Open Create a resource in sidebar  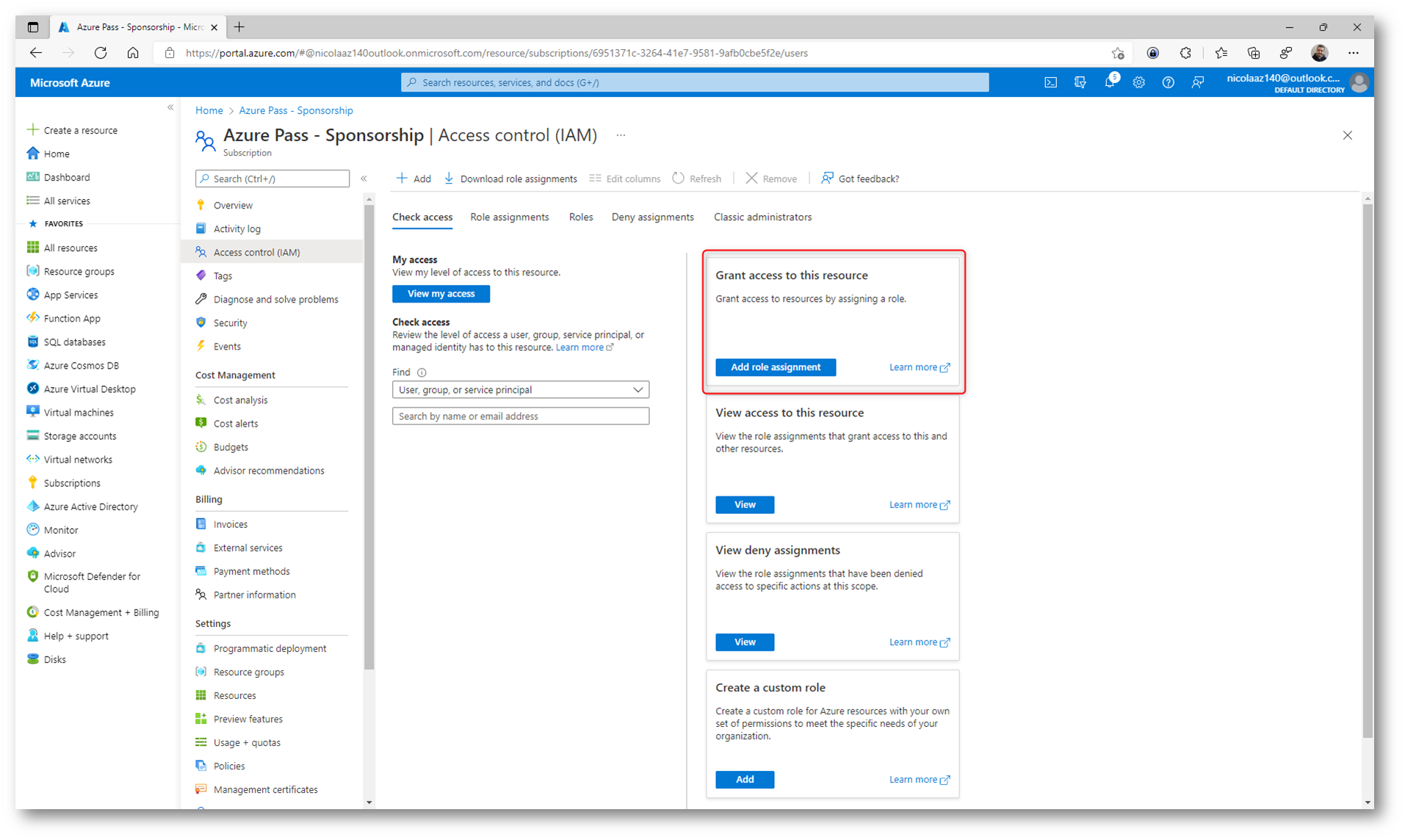pos(72,130)
